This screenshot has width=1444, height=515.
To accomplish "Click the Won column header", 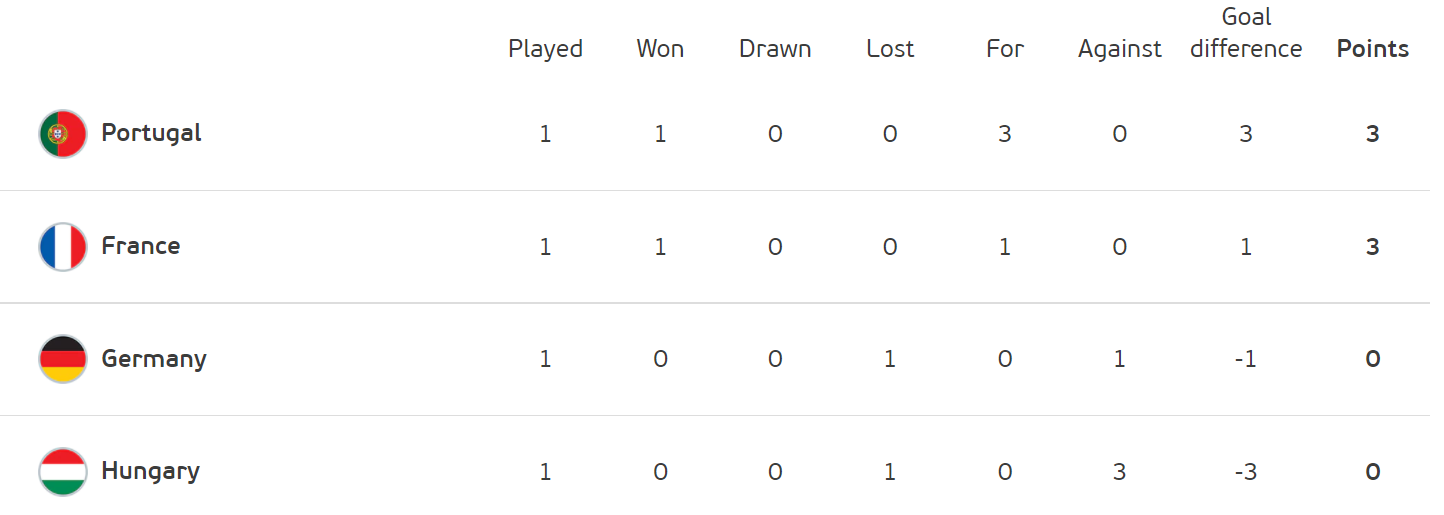I will tap(660, 49).
